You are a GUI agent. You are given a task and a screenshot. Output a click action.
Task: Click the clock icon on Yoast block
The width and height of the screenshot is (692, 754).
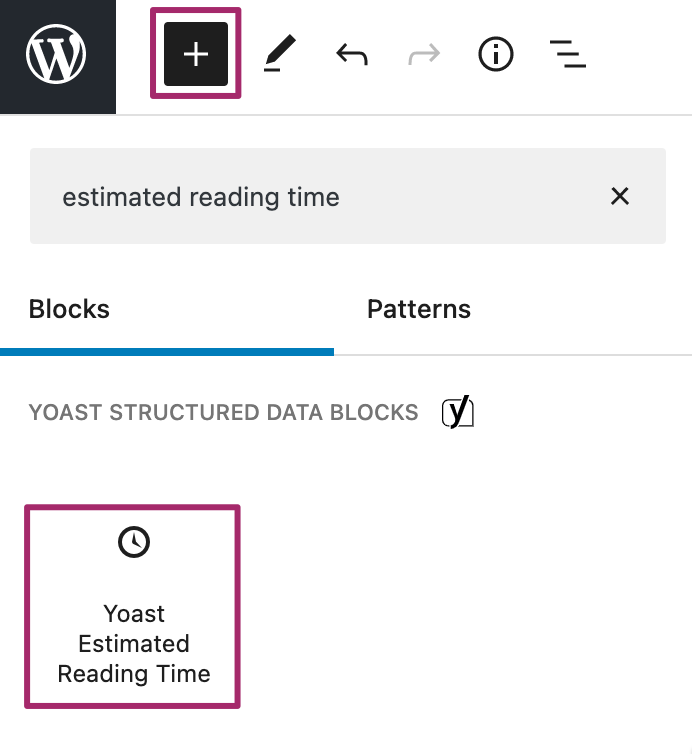tap(134, 542)
